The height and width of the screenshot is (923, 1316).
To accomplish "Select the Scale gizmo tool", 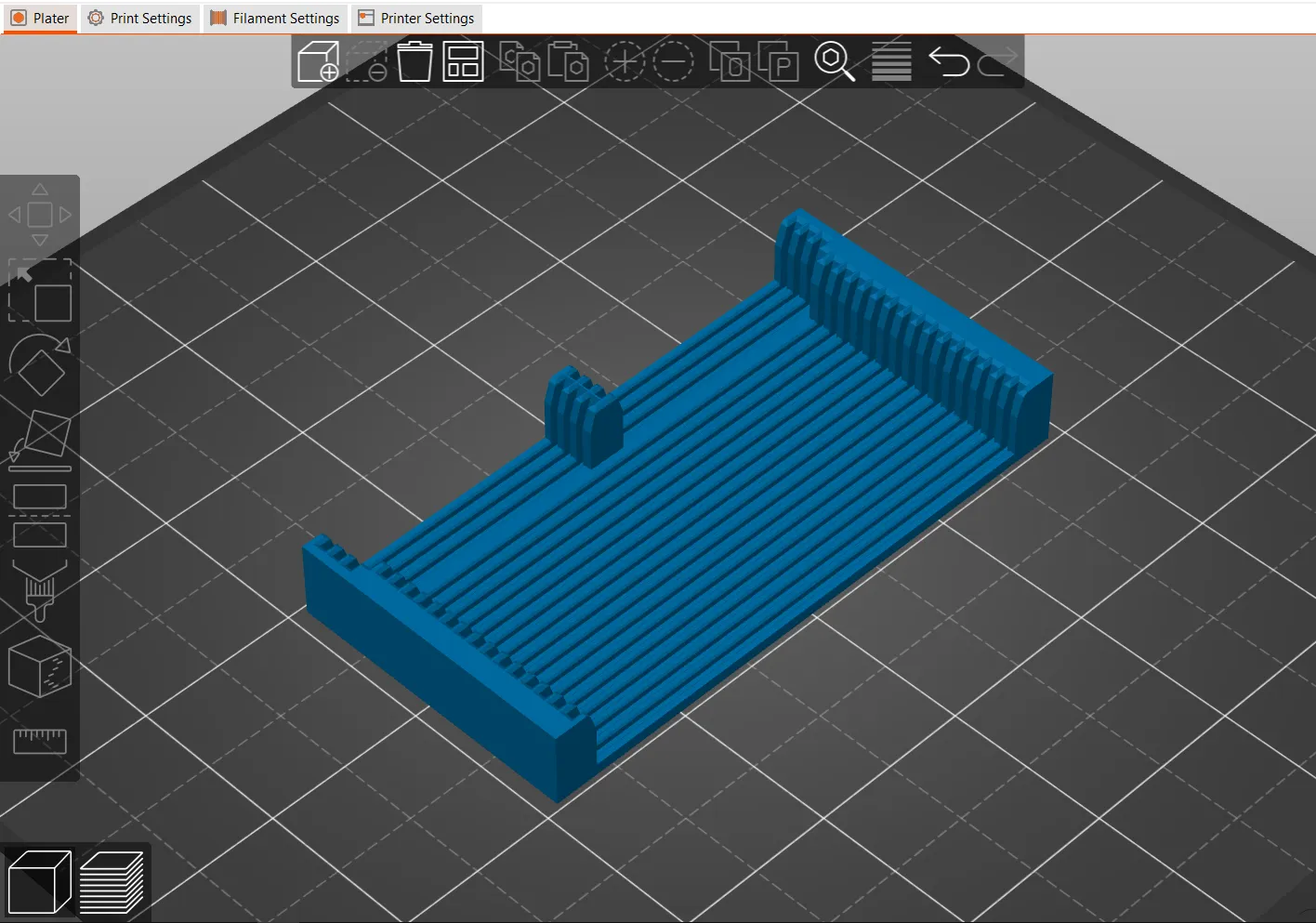I will click(x=40, y=291).
